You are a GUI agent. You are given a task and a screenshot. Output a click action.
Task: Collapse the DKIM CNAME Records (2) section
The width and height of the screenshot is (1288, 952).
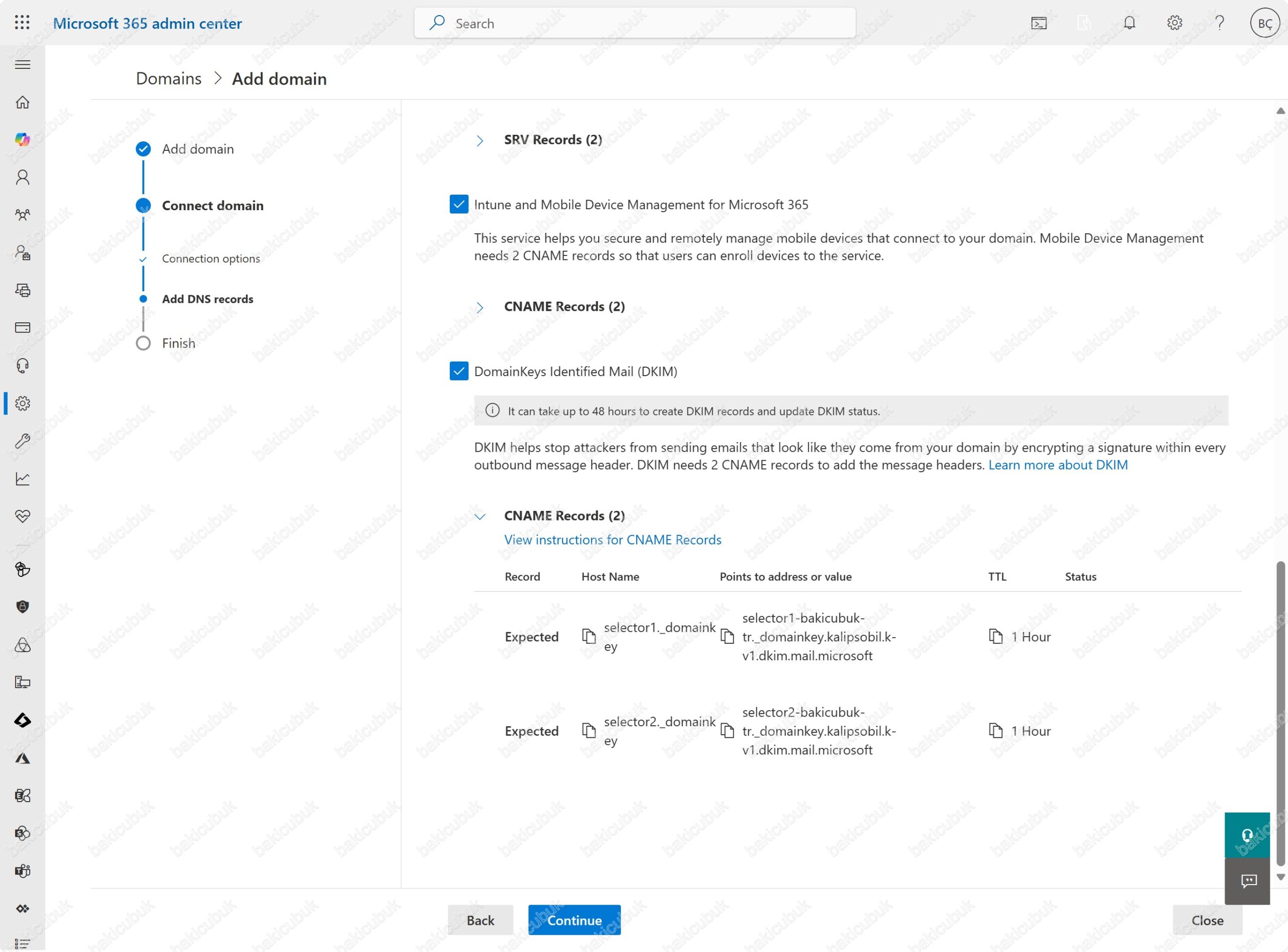click(479, 516)
